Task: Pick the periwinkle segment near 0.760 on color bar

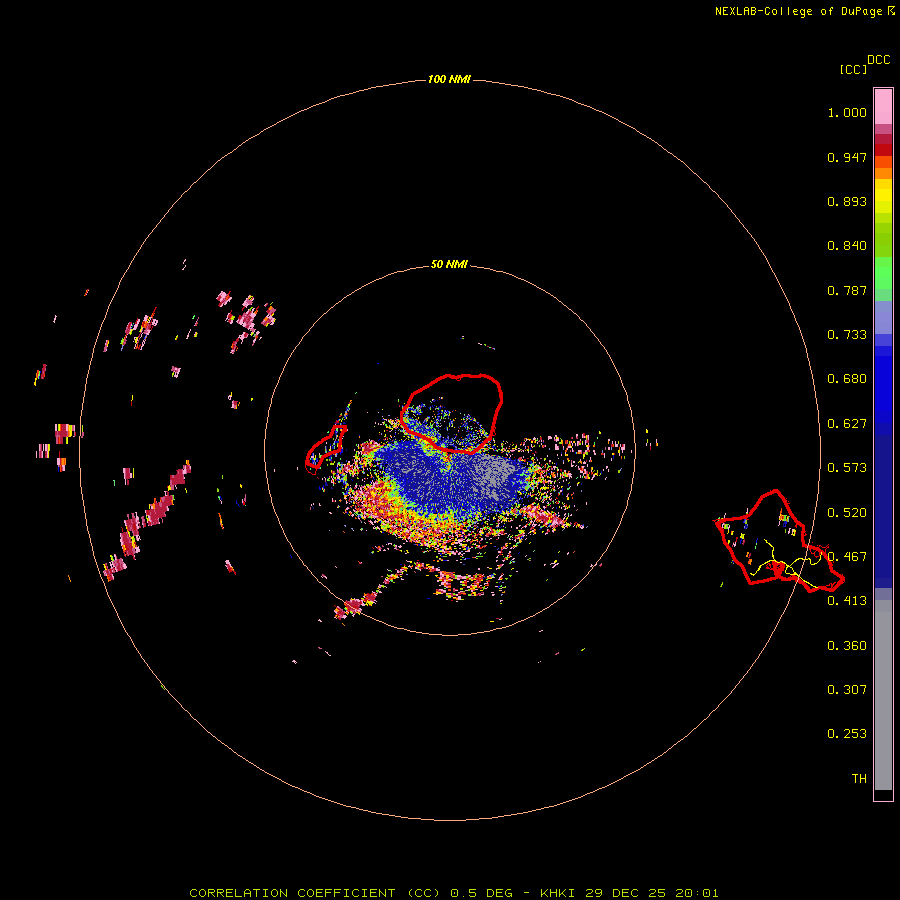Action: pos(883,317)
